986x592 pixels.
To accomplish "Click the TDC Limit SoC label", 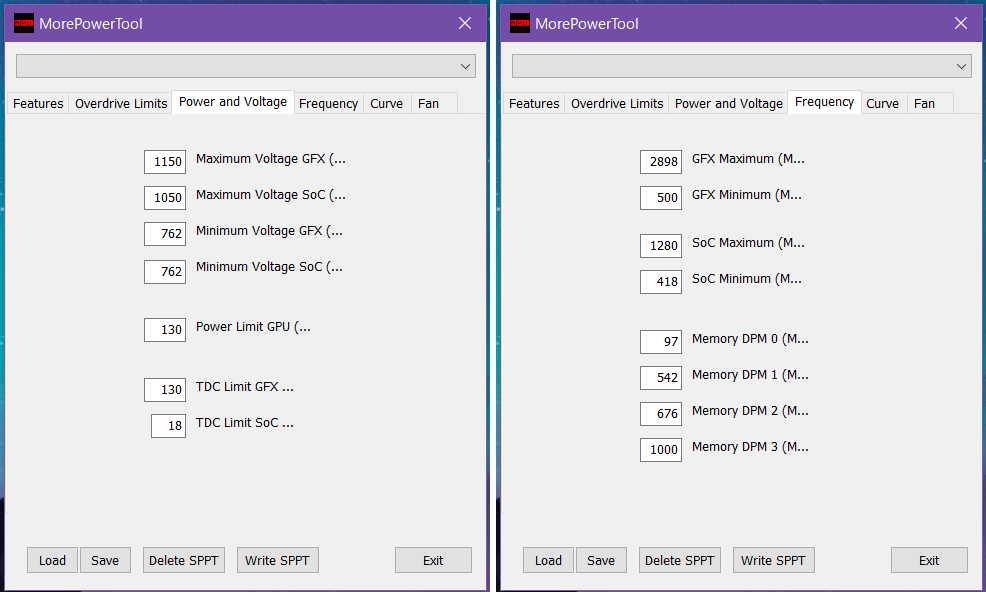I will [x=245, y=423].
